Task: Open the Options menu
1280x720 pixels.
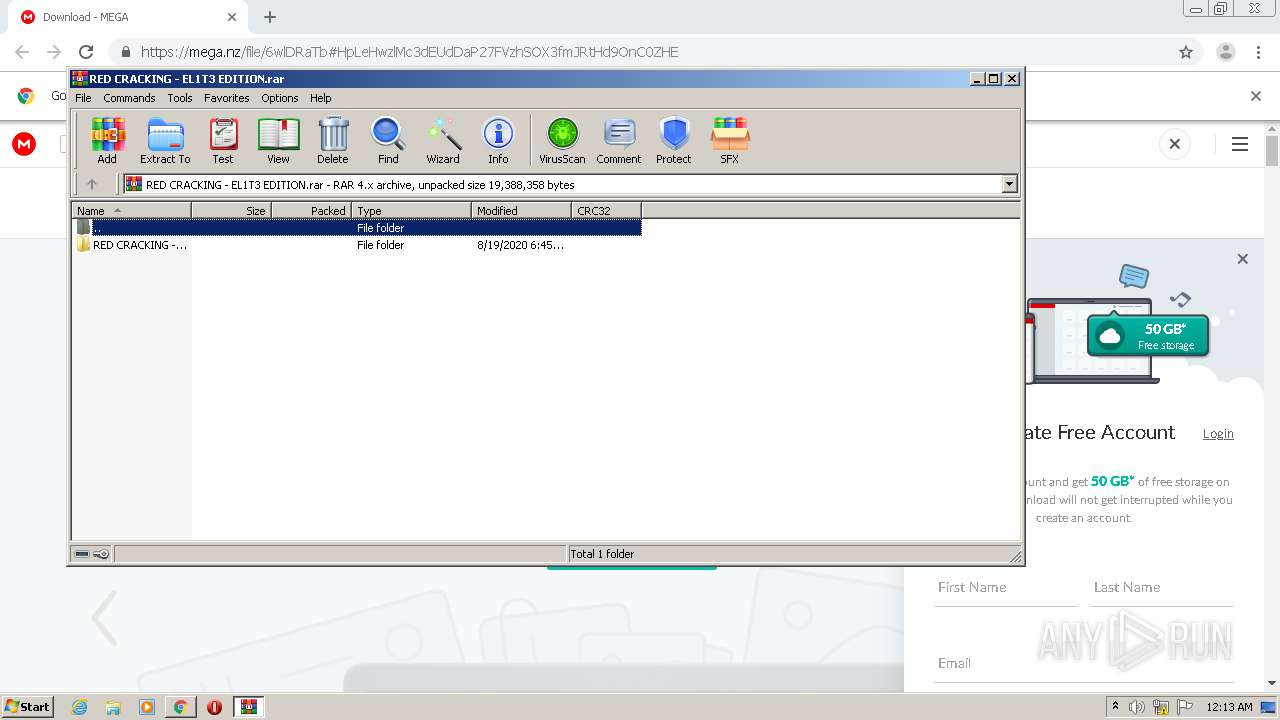Action: click(280, 98)
